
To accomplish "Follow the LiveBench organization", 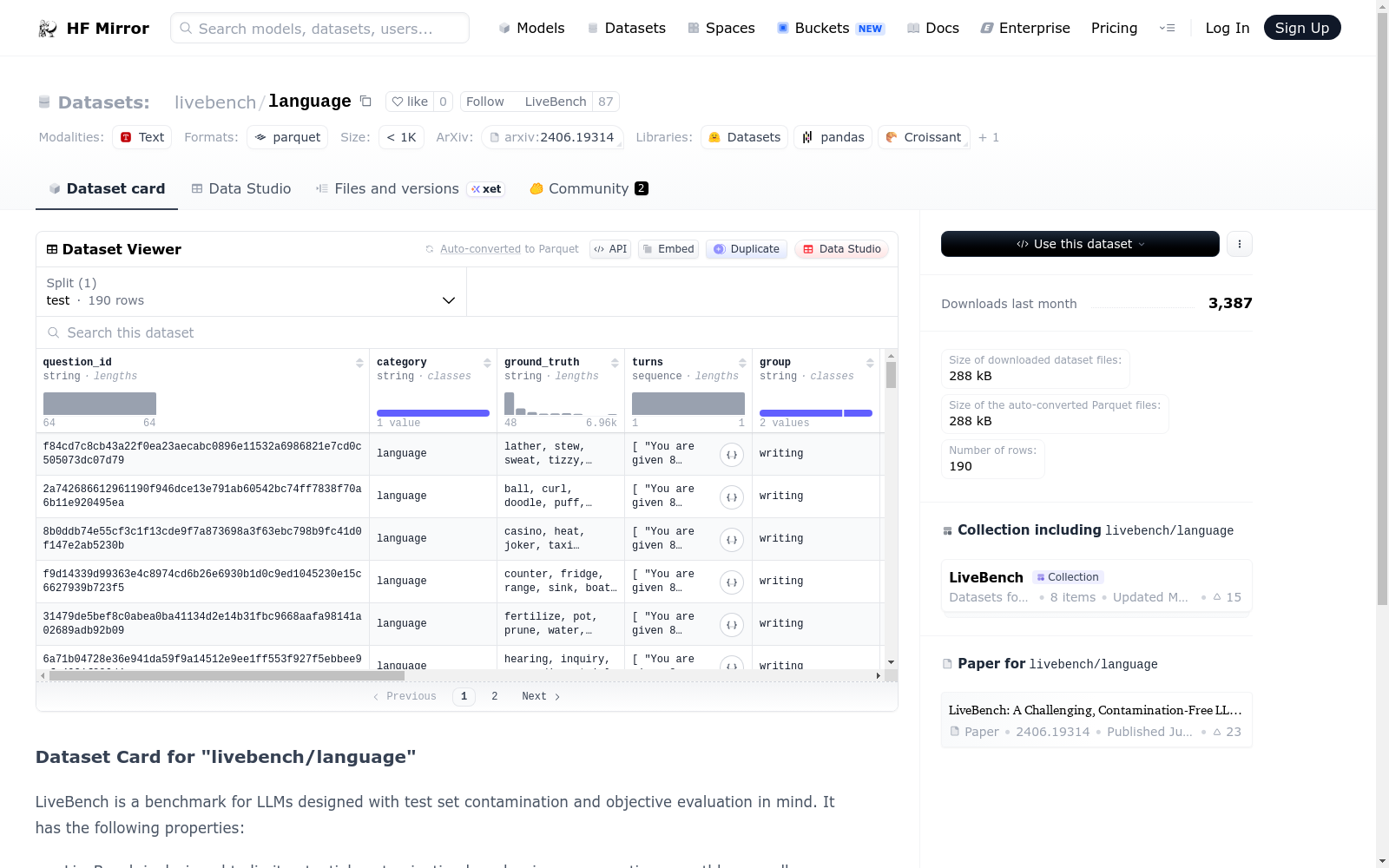I will tap(484, 102).
